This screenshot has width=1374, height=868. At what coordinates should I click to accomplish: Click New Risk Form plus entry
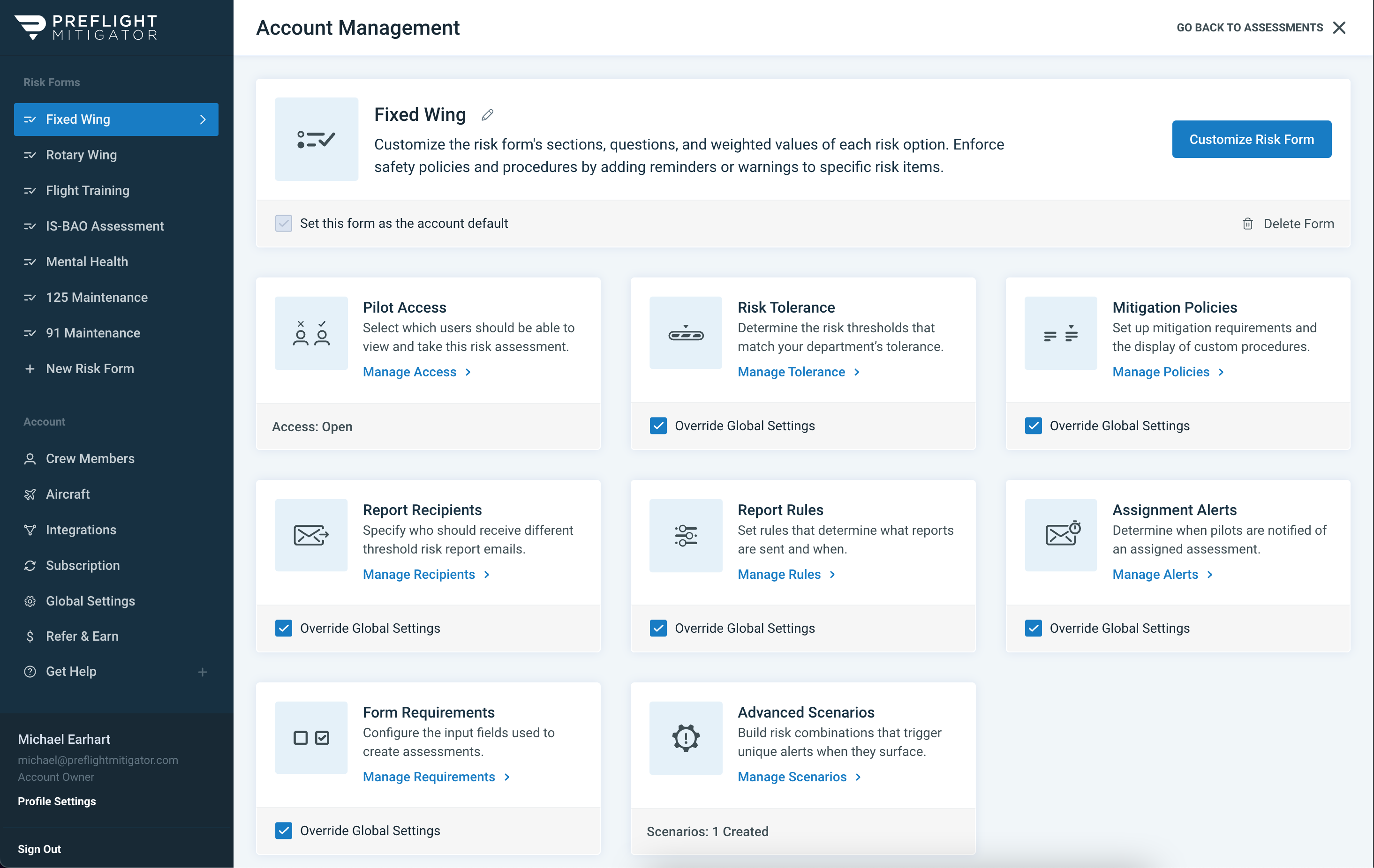coord(90,368)
